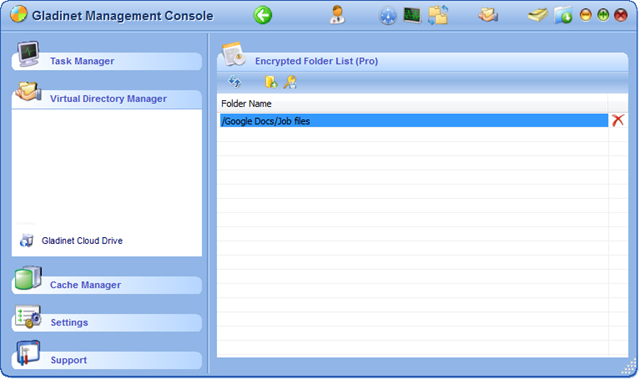Click the Virtual Directory Manager folder icon
The height and width of the screenshot is (380, 640).
click(x=28, y=91)
